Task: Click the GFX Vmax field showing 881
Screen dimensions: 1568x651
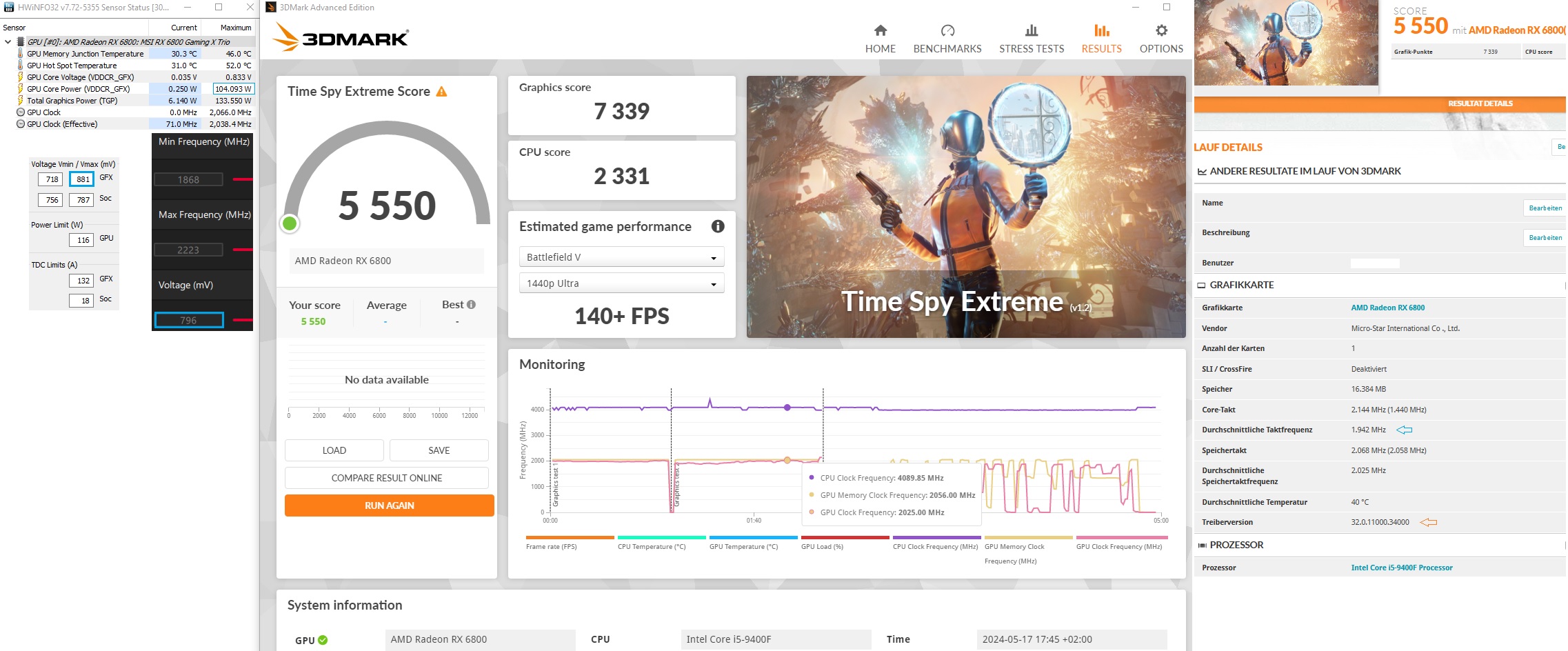Action: pyautogui.click(x=81, y=179)
